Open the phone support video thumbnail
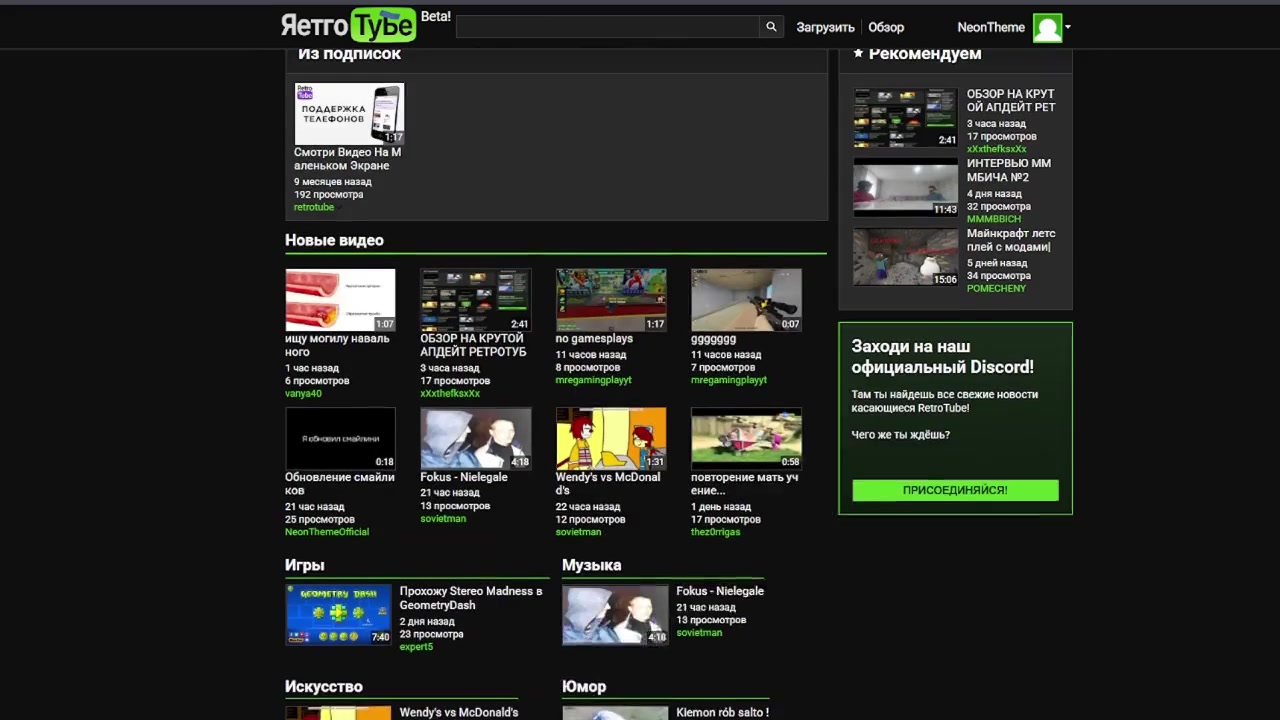The image size is (1280, 720). (349, 113)
